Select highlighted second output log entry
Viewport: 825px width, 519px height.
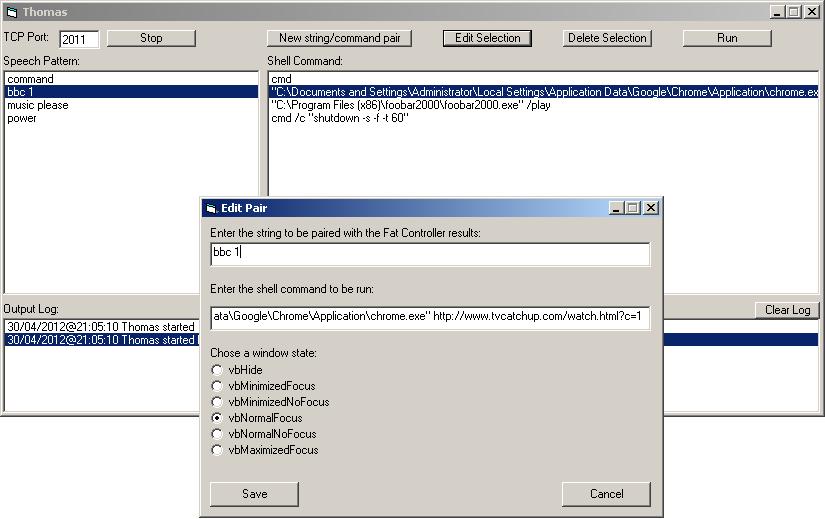102,340
